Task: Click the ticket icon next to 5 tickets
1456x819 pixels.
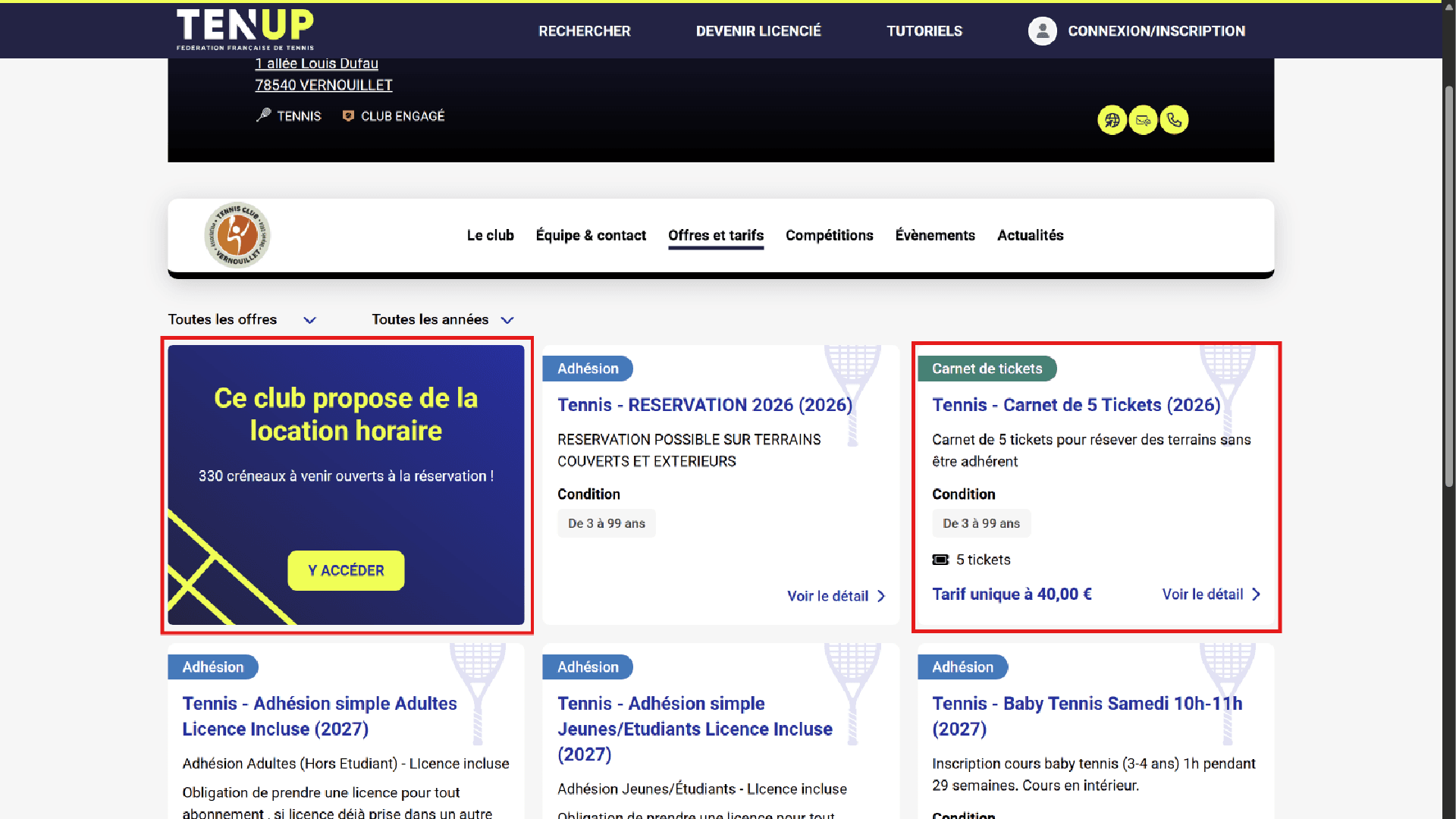Action: (x=940, y=560)
